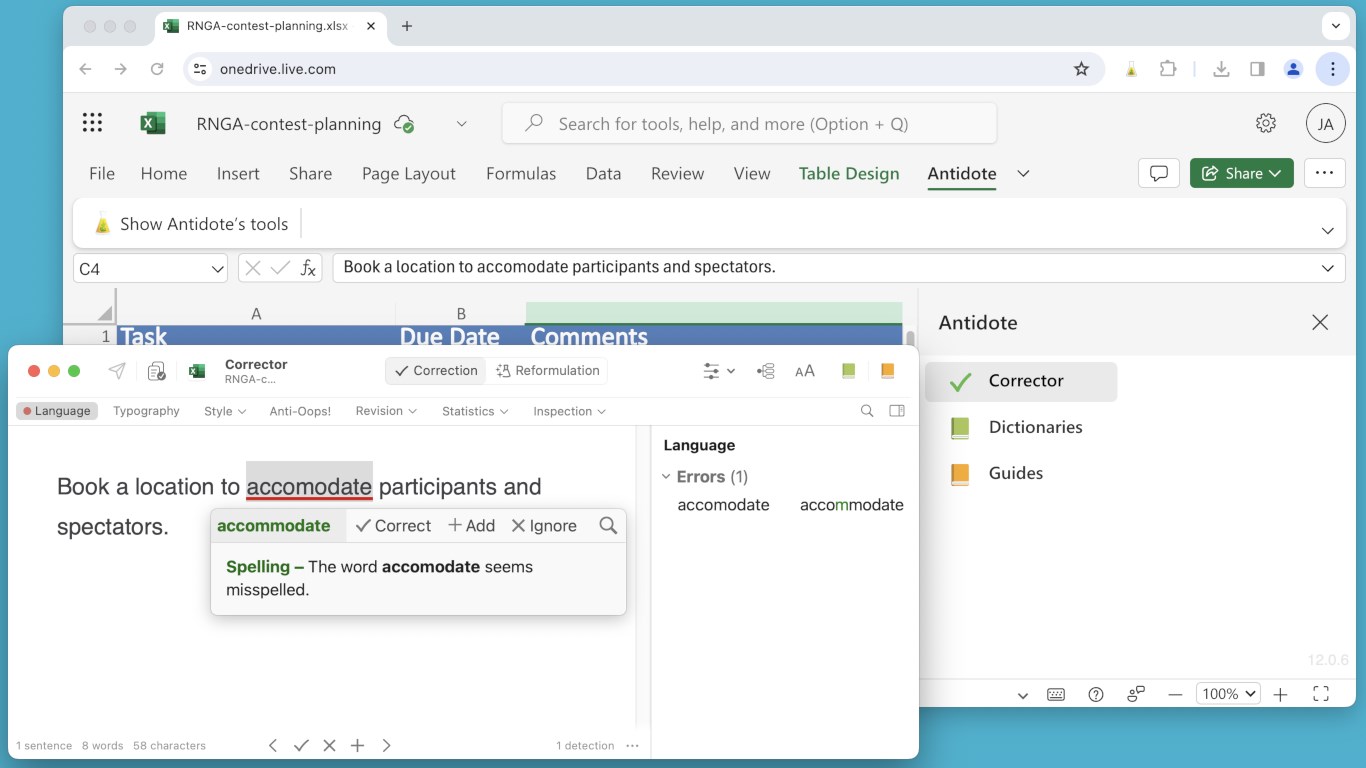1366x768 pixels.
Task: Open the Style dropdown
Action: pos(225,411)
